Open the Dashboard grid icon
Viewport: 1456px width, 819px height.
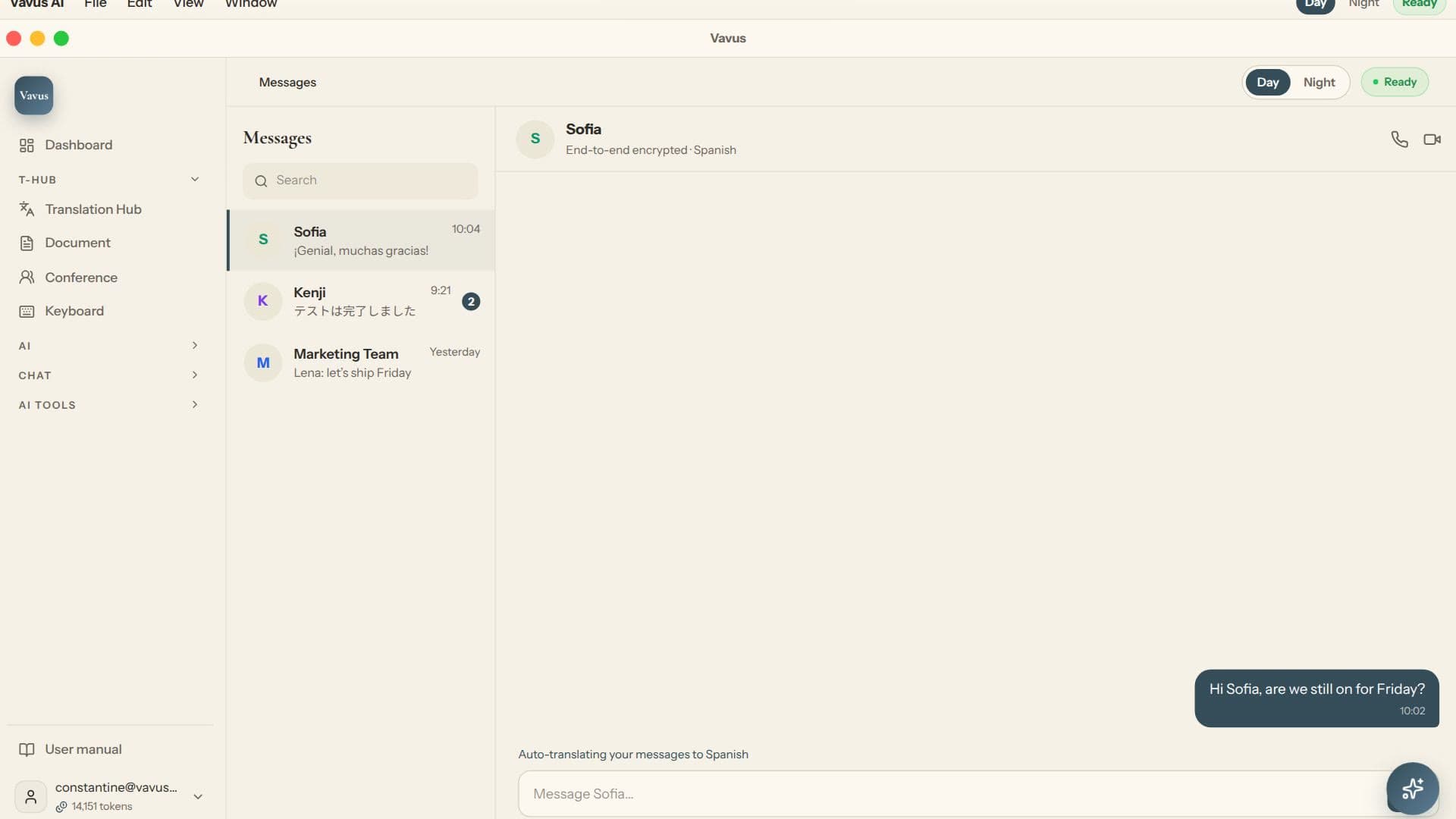click(27, 146)
